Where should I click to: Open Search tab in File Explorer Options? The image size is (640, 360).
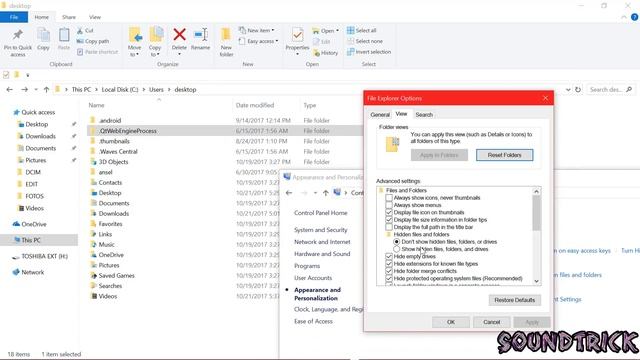point(424,115)
